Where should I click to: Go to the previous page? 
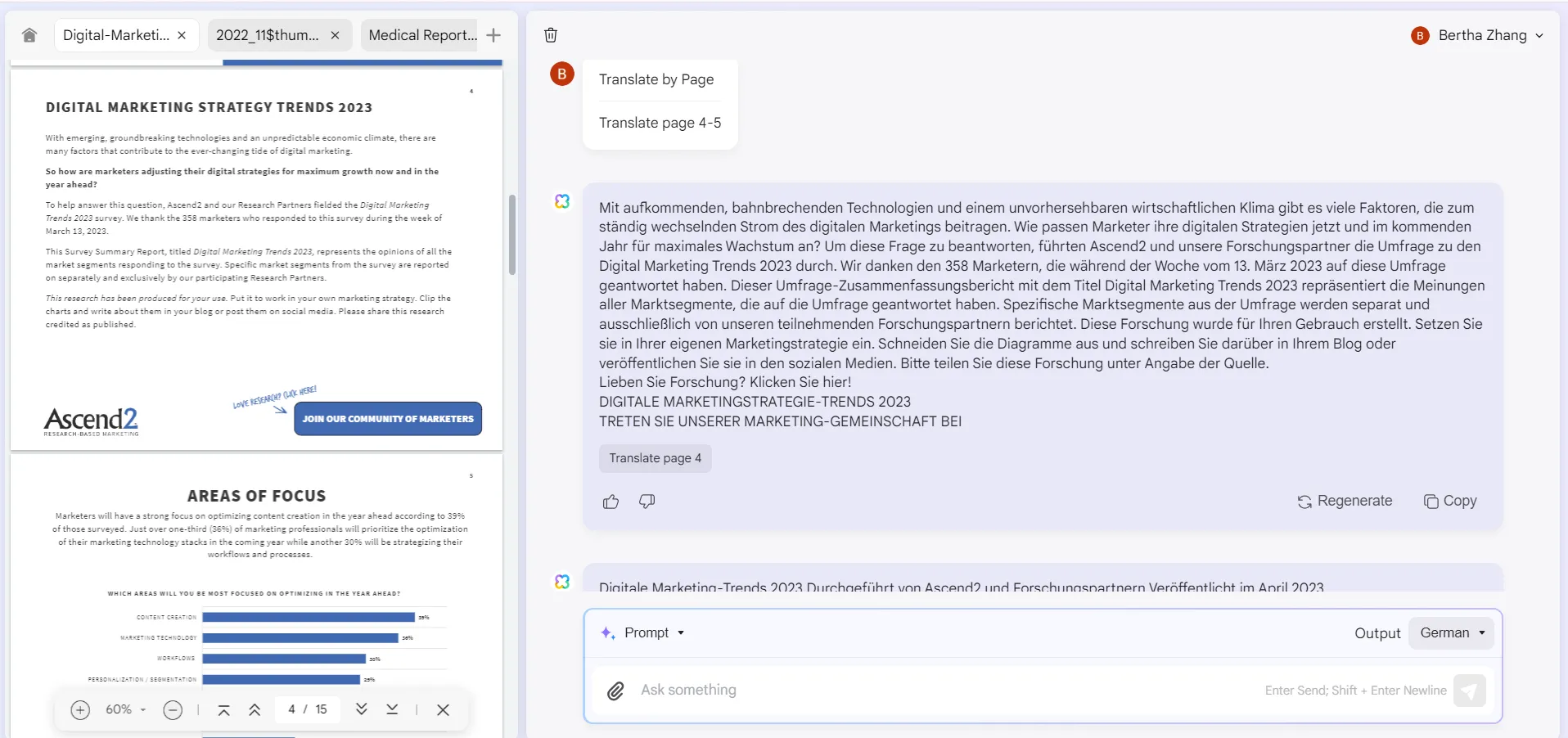pos(255,709)
